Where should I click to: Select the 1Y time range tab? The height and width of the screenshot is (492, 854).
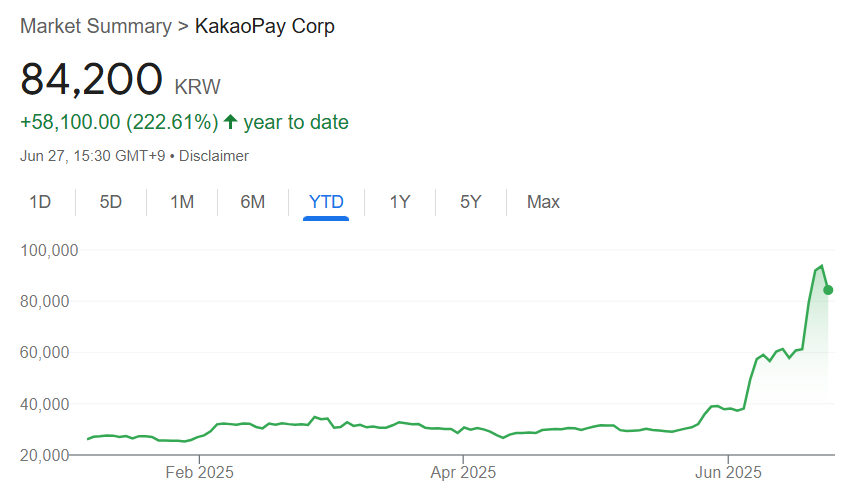point(400,202)
